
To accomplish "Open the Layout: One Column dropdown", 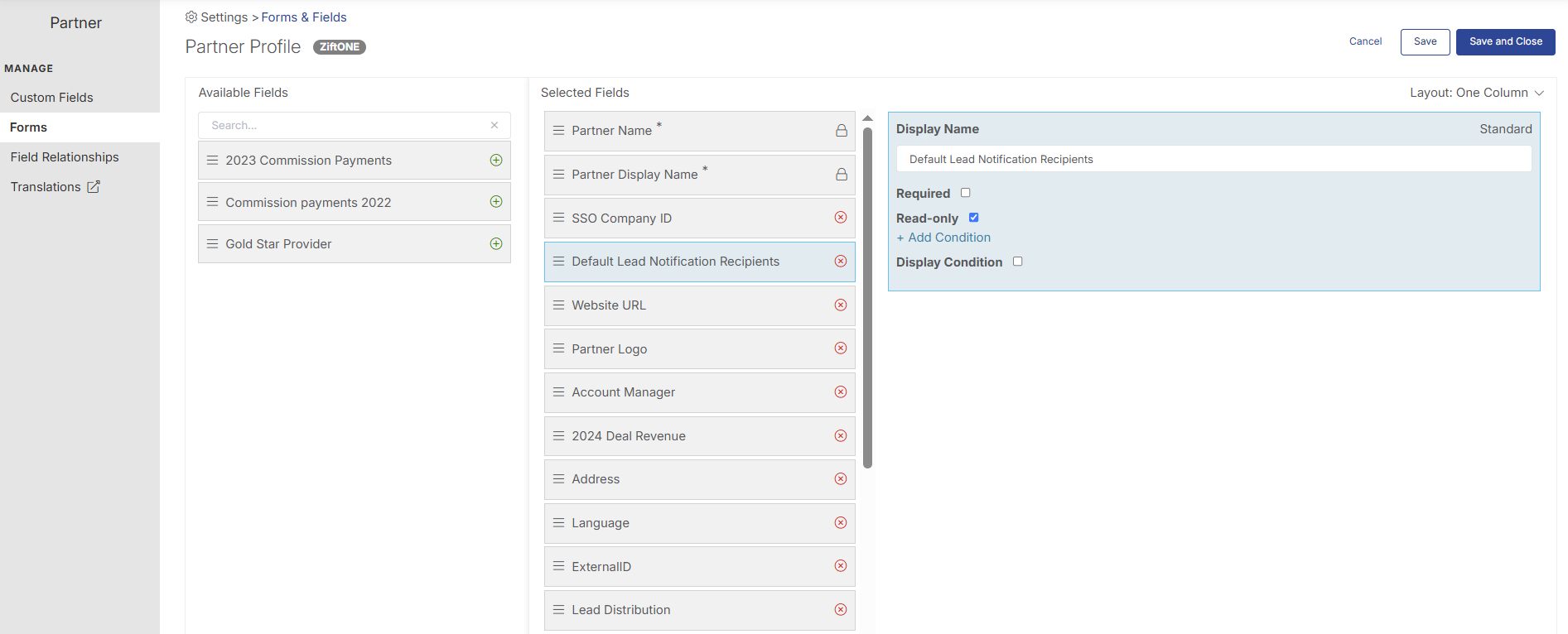I will [1477, 93].
